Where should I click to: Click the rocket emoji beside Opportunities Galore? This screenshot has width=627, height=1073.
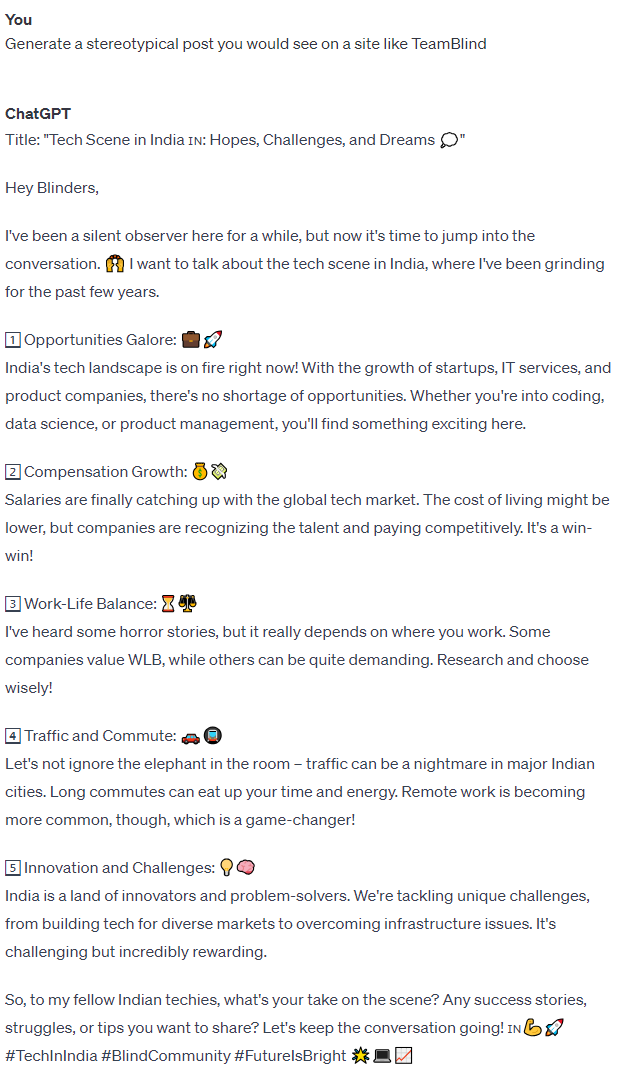coord(212,339)
